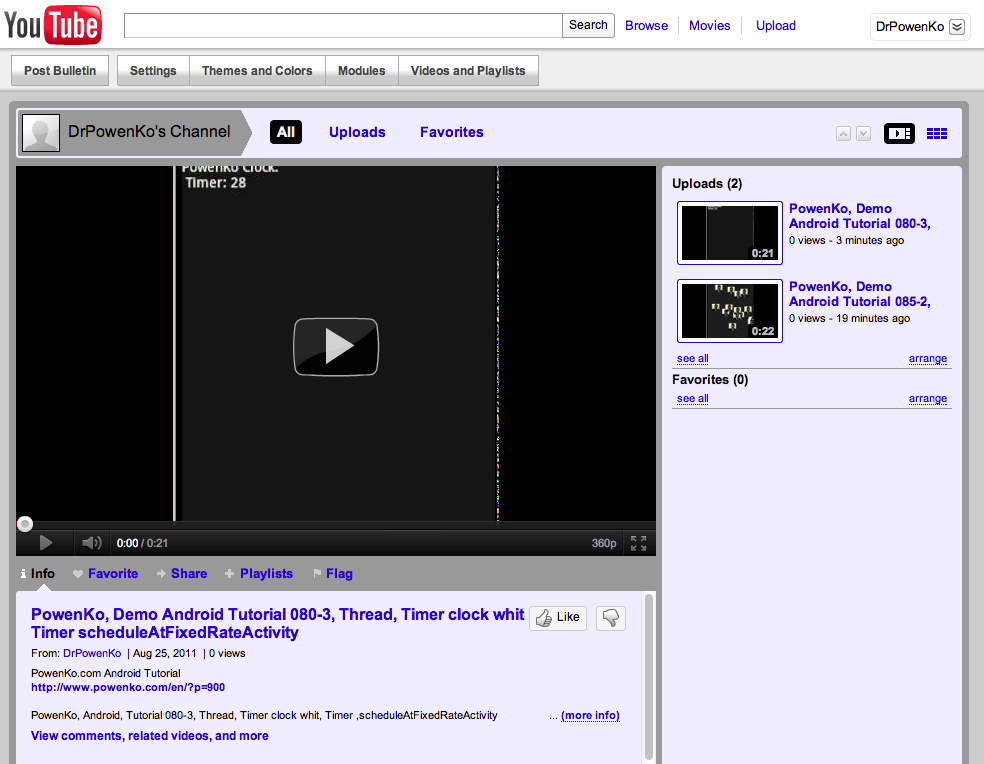Click the large play overlay on the video
The image size is (984, 764).
(x=336, y=347)
